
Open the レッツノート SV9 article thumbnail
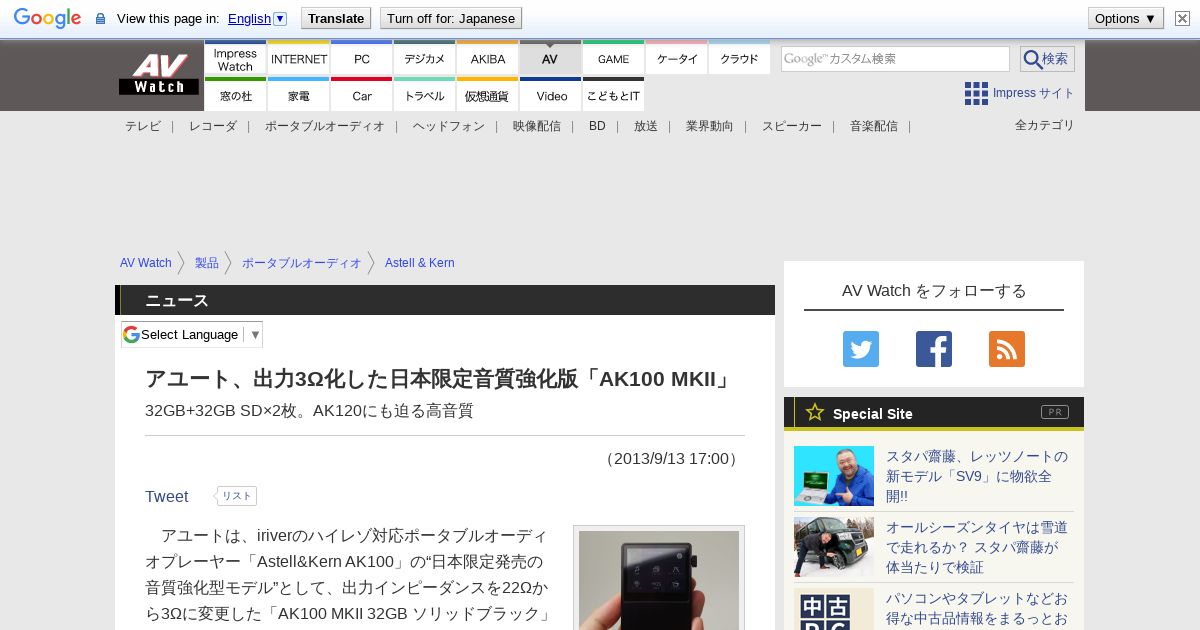[x=834, y=476]
